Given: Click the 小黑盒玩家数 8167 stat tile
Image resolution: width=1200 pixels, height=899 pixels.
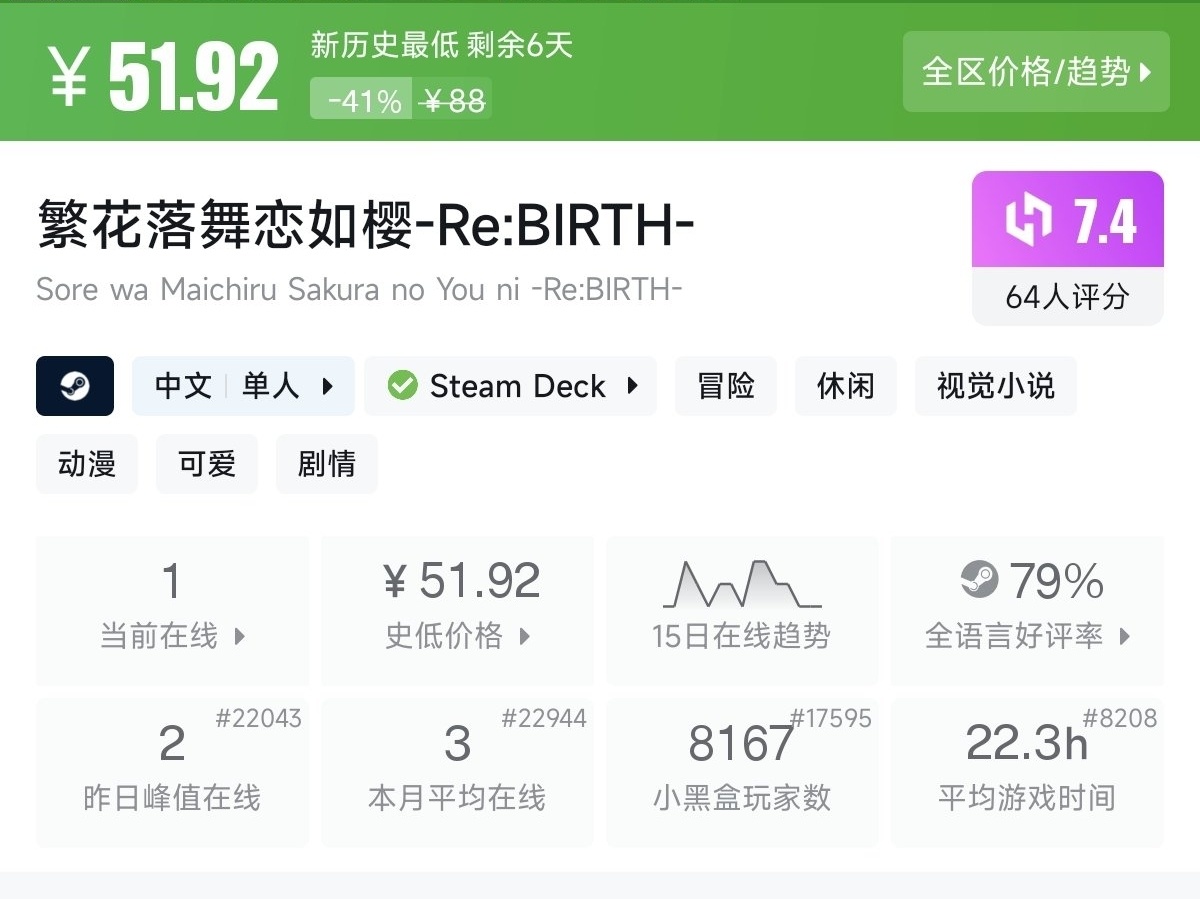Looking at the screenshot, I should pos(742,772).
